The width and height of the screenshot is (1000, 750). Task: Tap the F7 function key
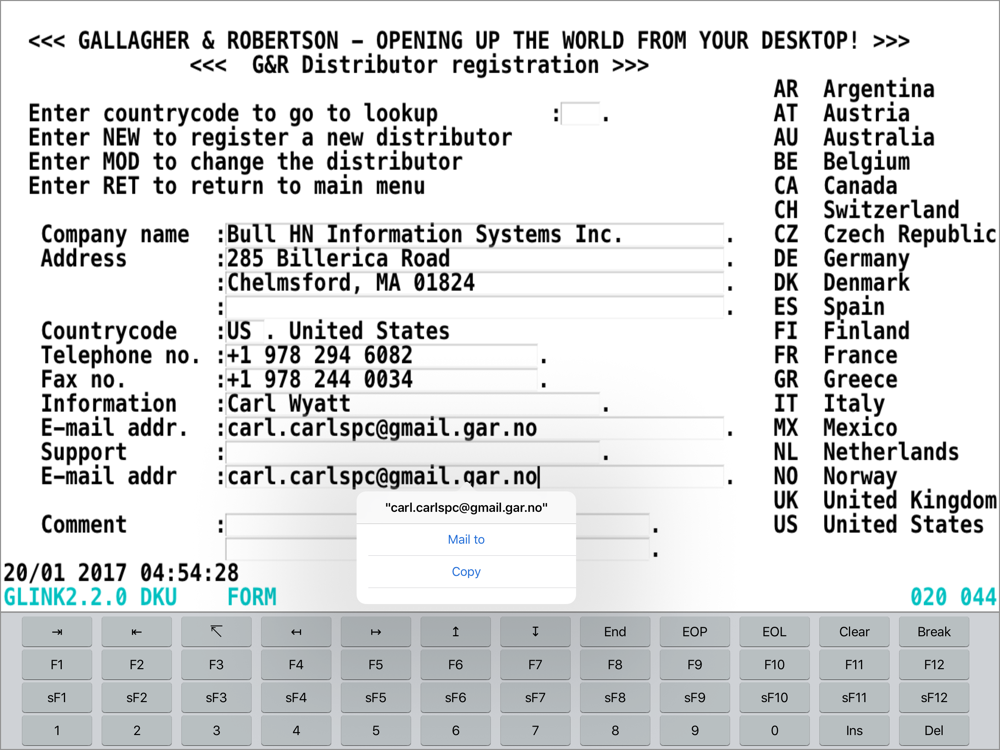pyautogui.click(x=535, y=665)
